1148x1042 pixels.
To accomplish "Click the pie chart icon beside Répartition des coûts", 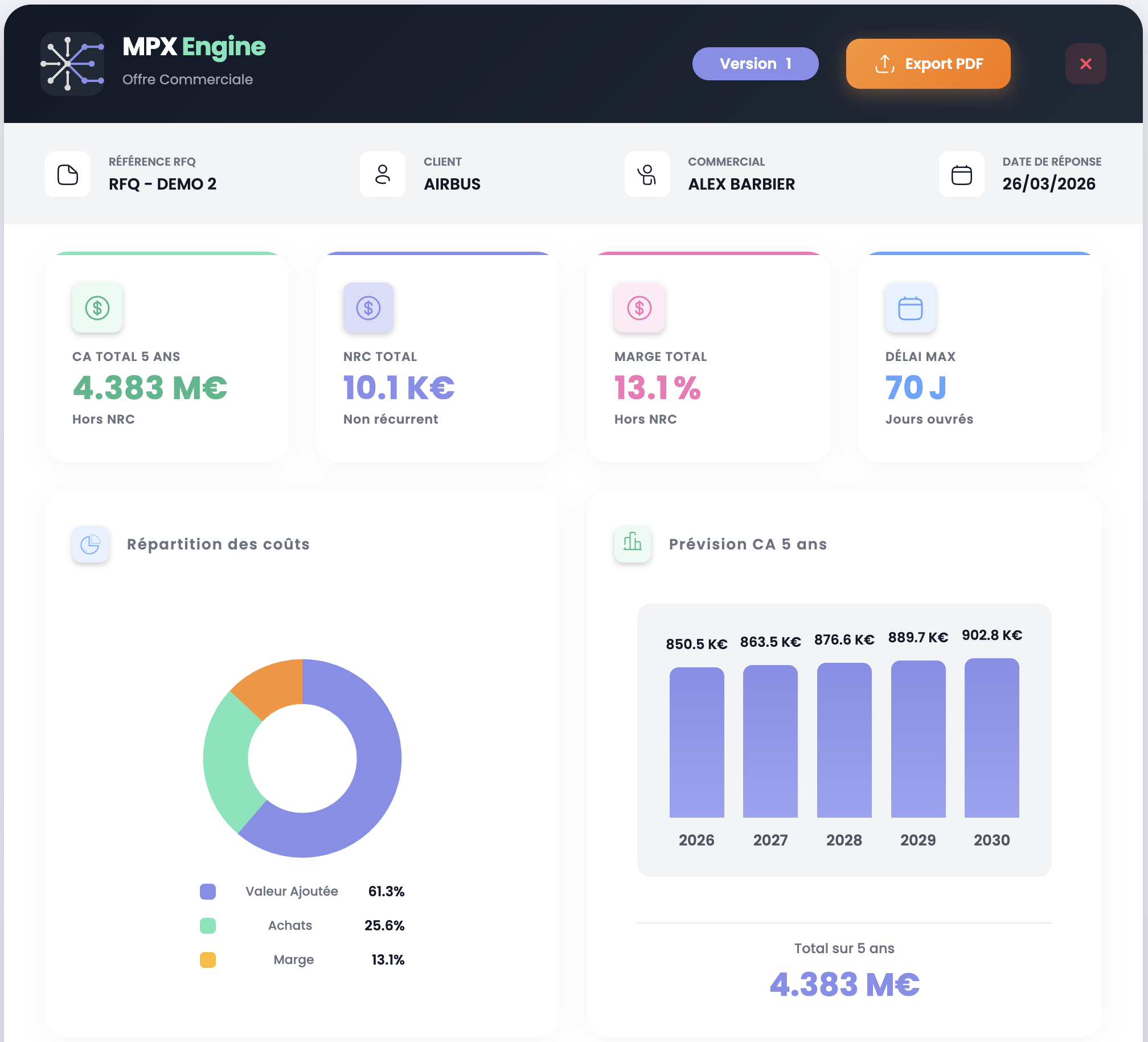I will 90,544.
